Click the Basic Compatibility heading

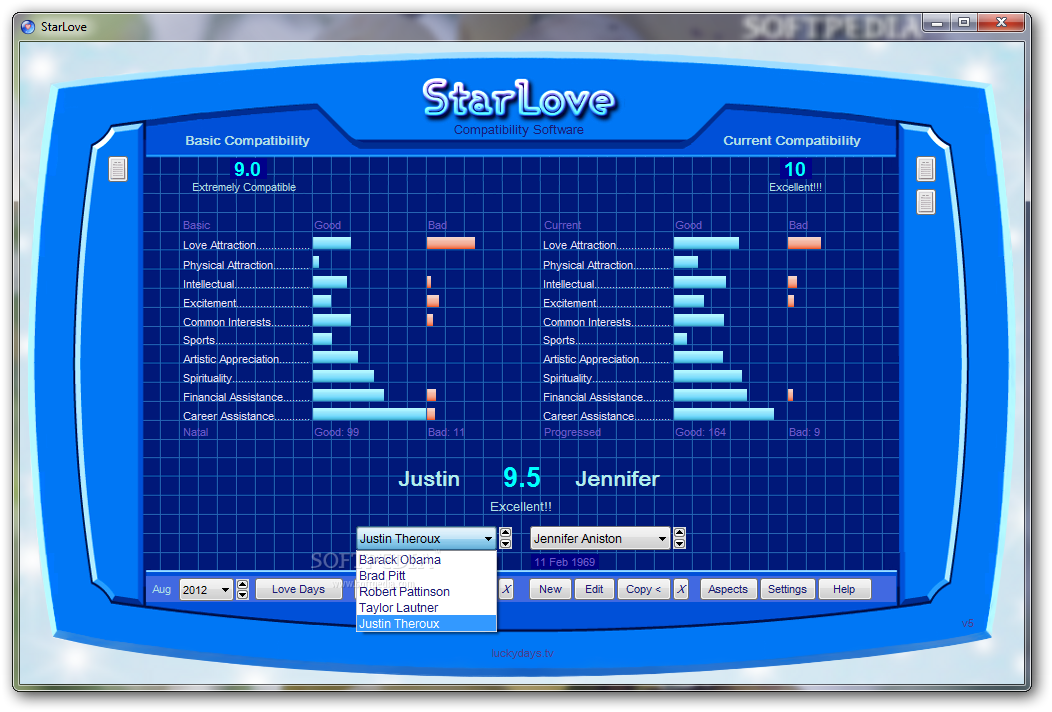coord(248,141)
